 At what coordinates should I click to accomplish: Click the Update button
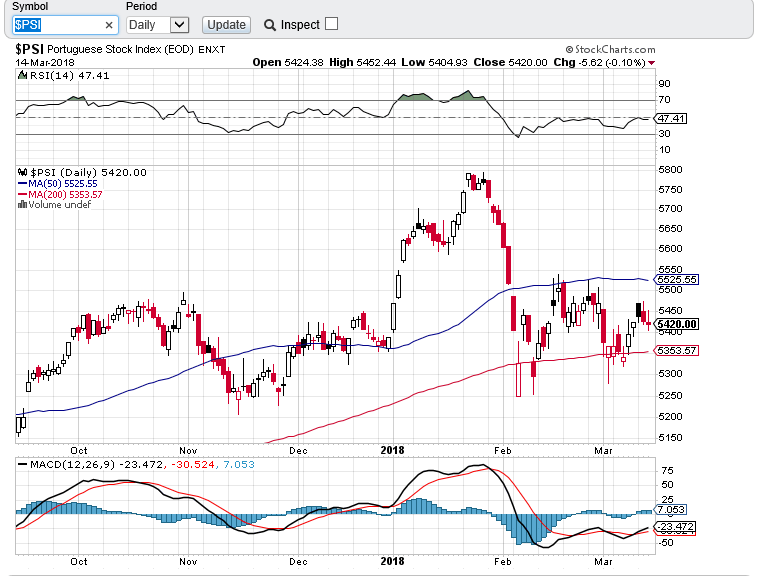tap(226, 25)
